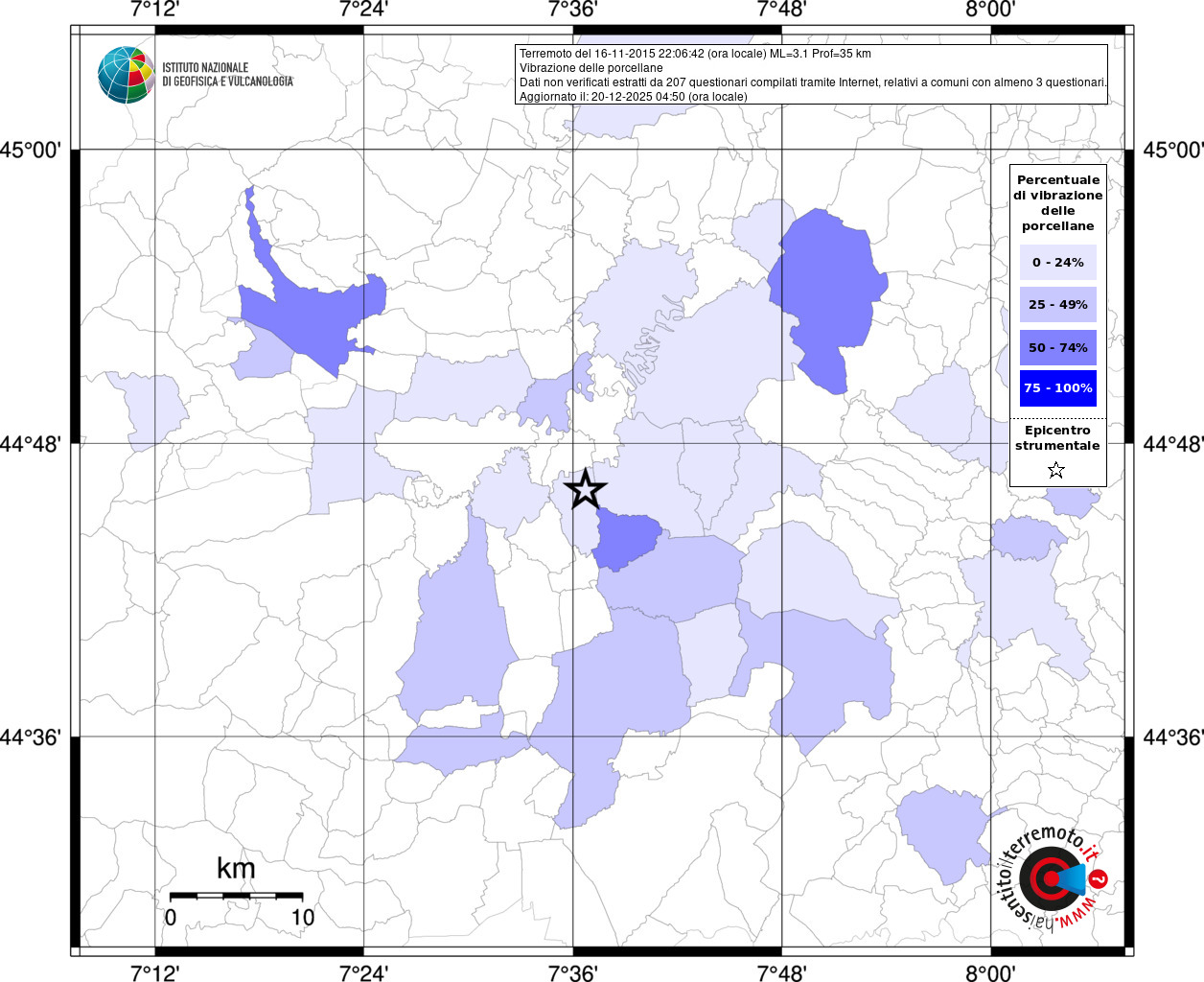Click the large dark blue municipality near 7°48'

(828, 299)
